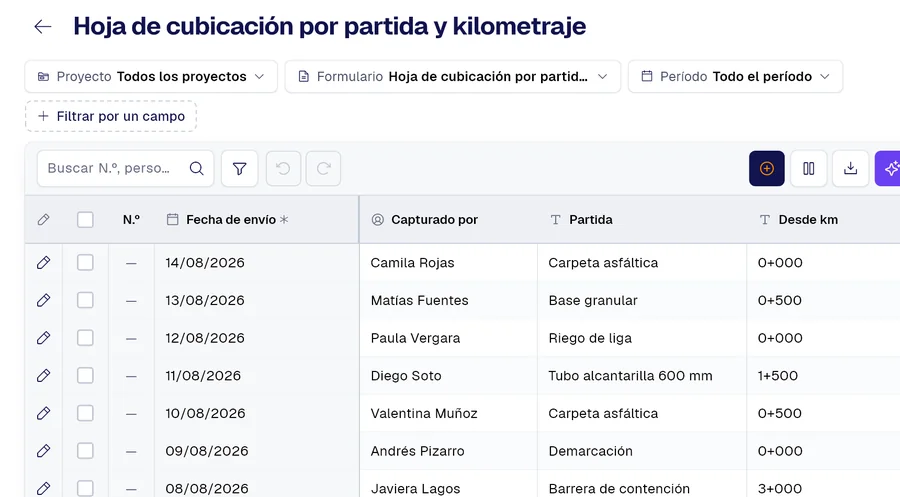Add a new record with the plus button
Viewport: 900px width, 497px height.
tap(767, 168)
